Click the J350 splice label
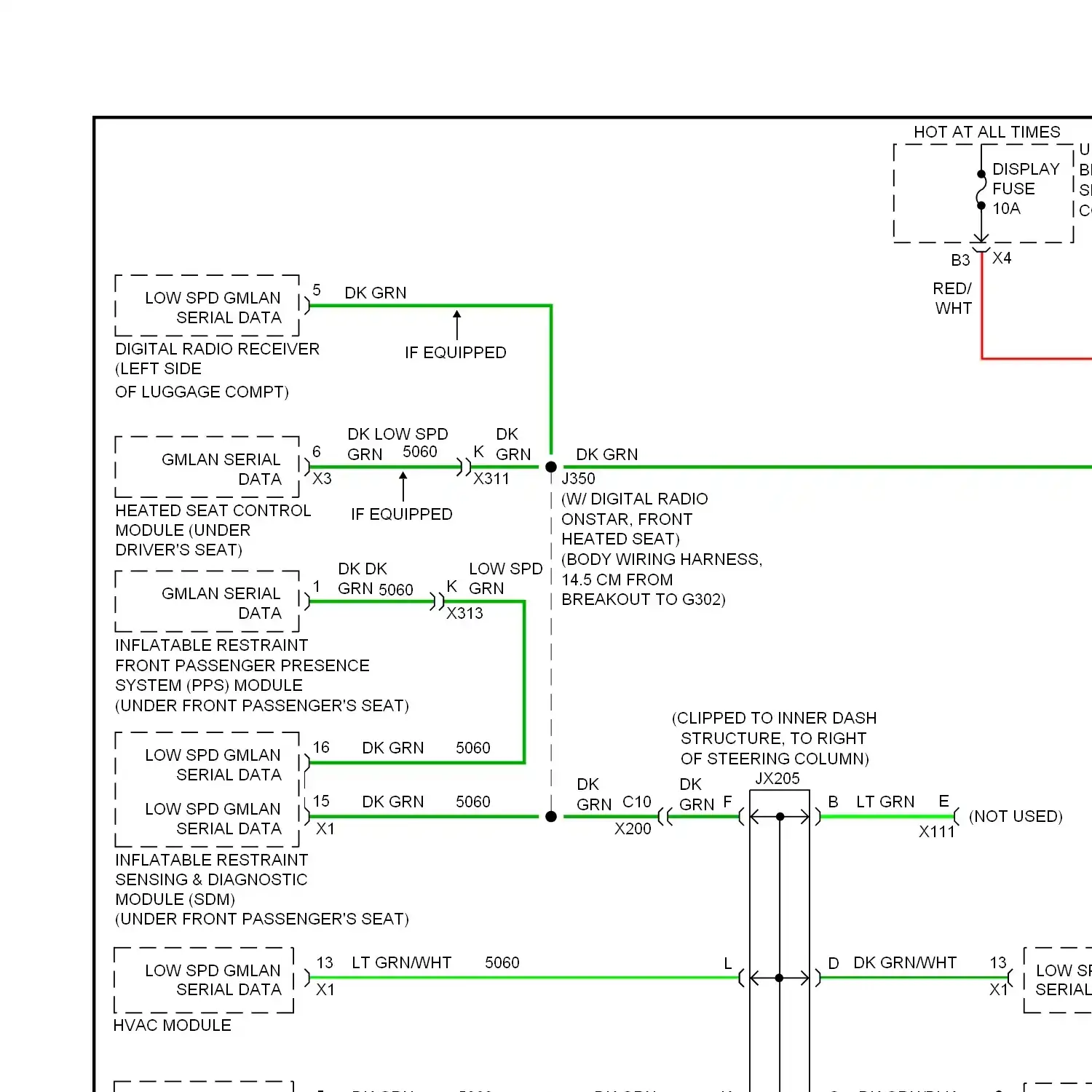Screen dimensions: 1092x1092 578,478
